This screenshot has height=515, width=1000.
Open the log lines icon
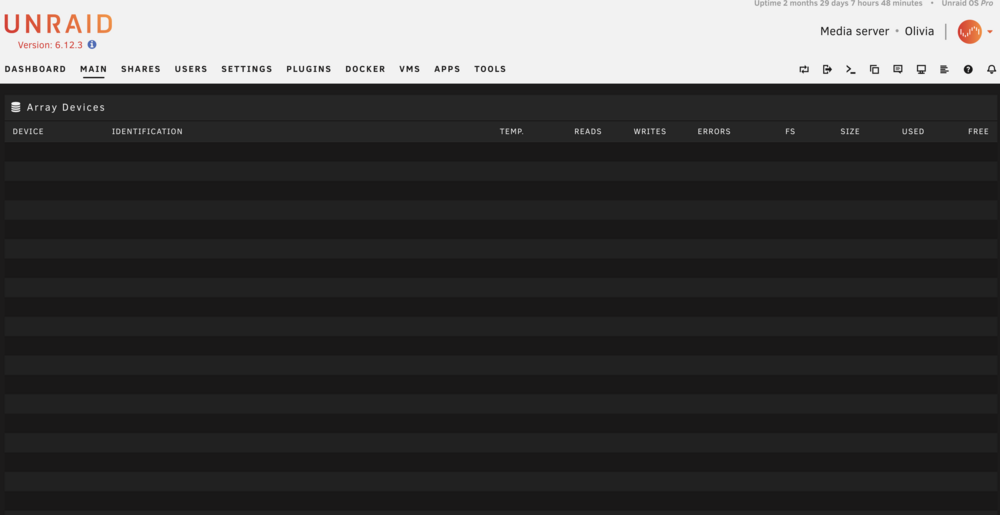(945, 69)
